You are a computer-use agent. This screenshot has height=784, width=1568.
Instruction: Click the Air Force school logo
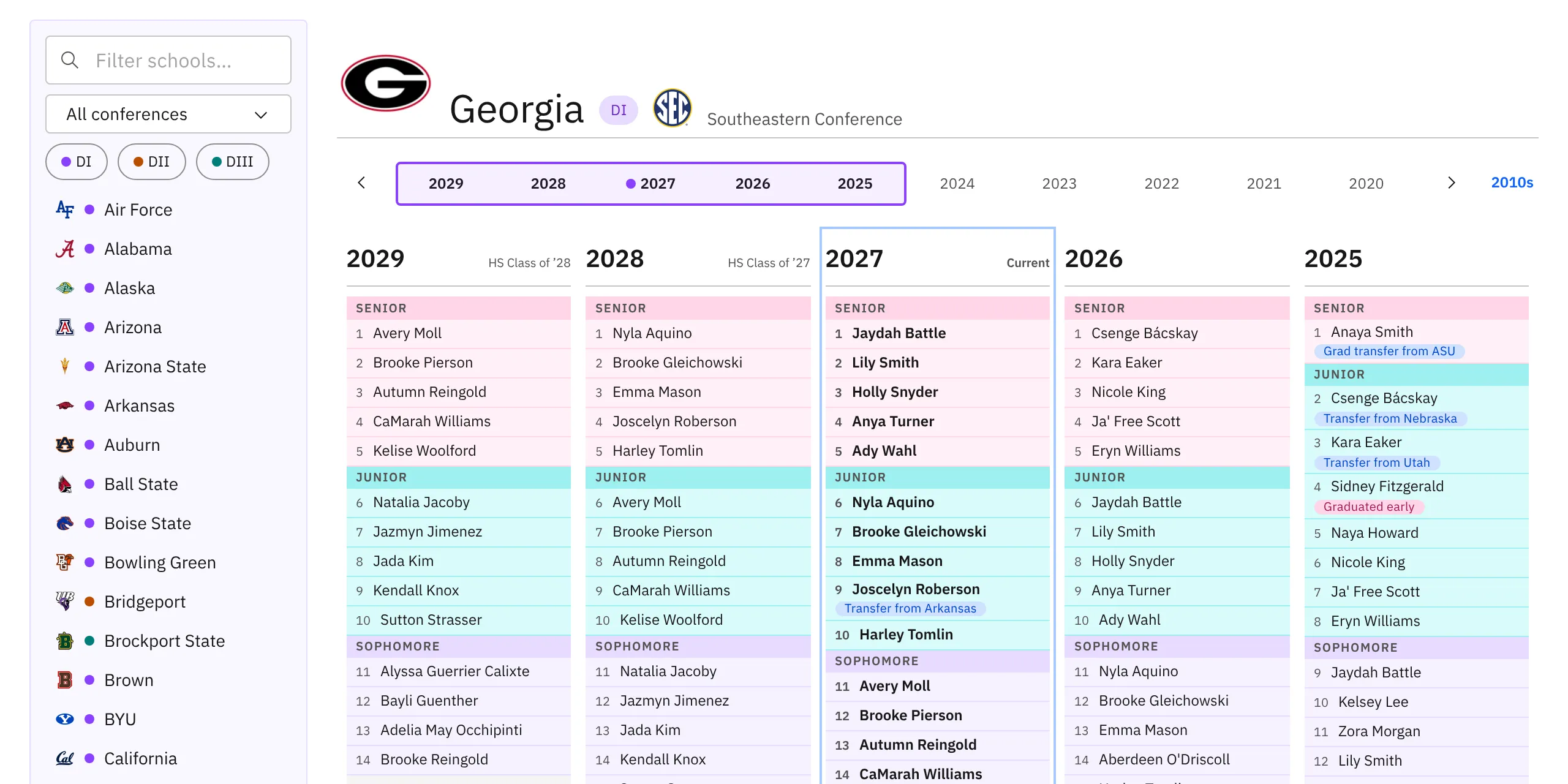click(x=65, y=209)
